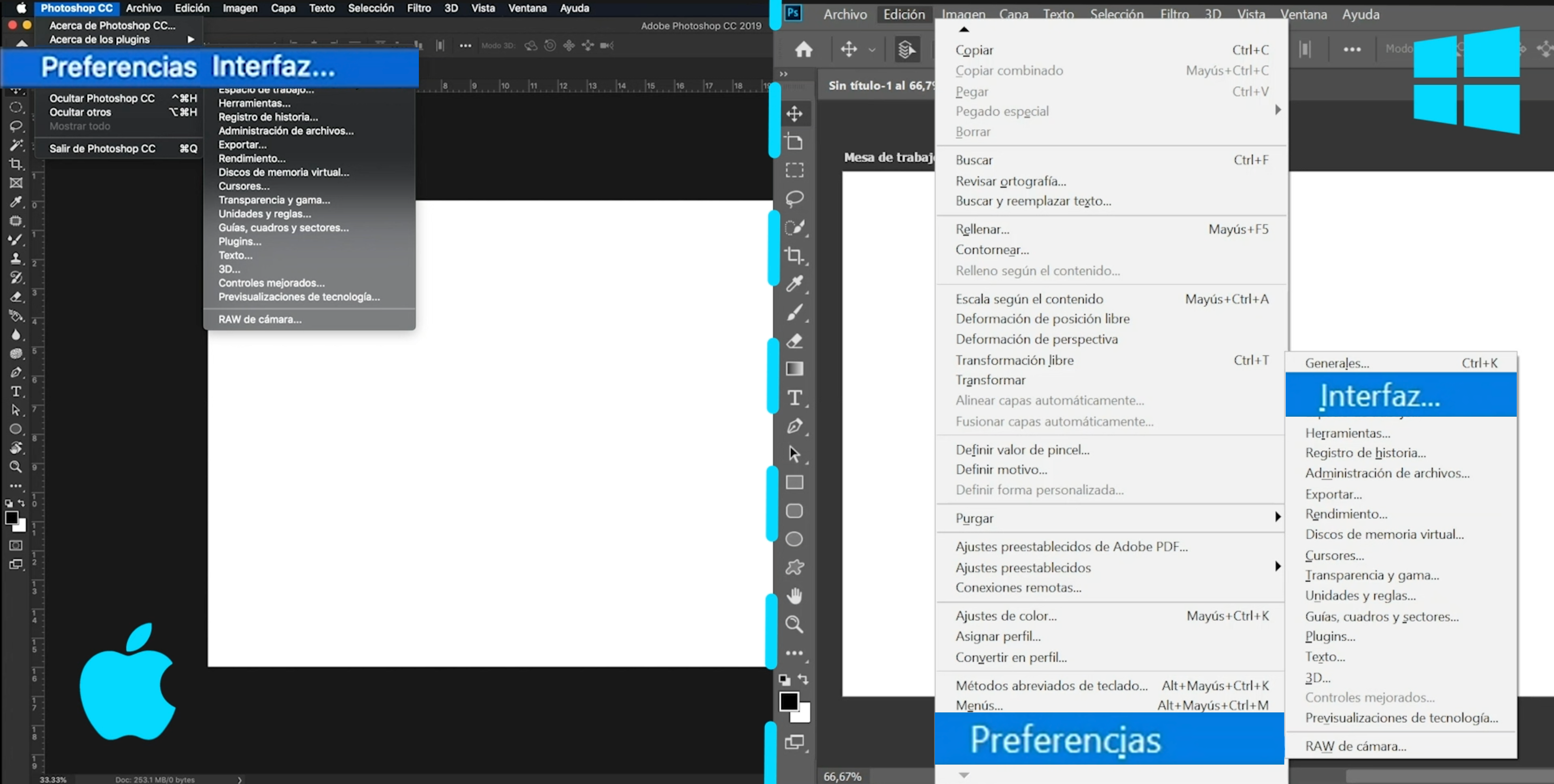
Task: Select the Clone Stamp tool in Mac toolbar
Action: [16, 258]
